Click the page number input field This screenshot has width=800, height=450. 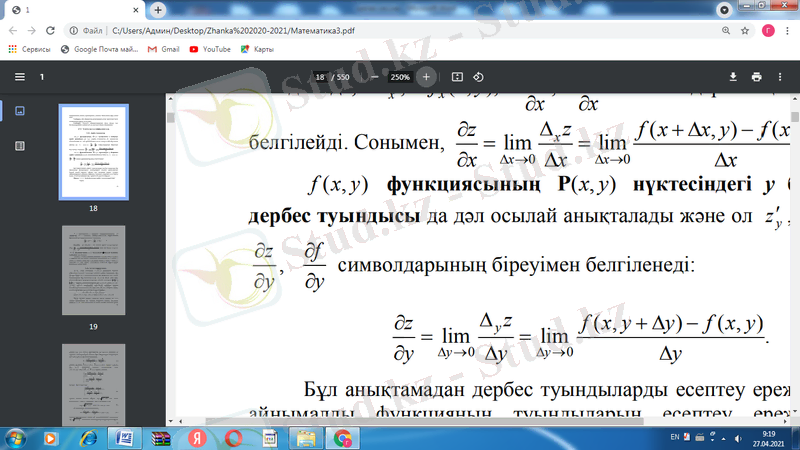point(321,77)
